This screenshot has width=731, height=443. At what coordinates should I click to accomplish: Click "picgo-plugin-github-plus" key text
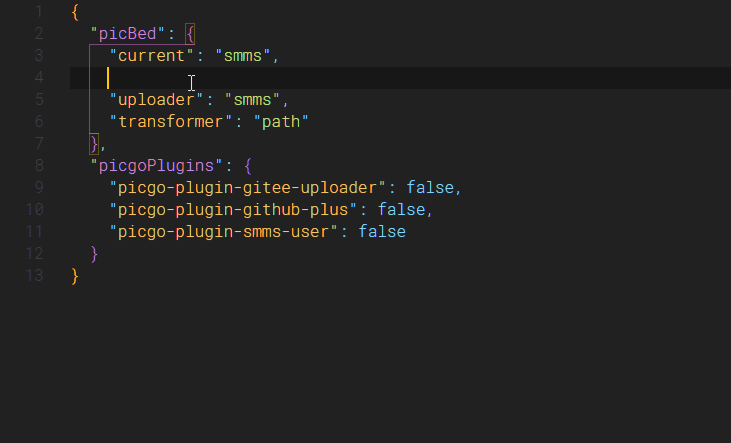(x=233, y=209)
